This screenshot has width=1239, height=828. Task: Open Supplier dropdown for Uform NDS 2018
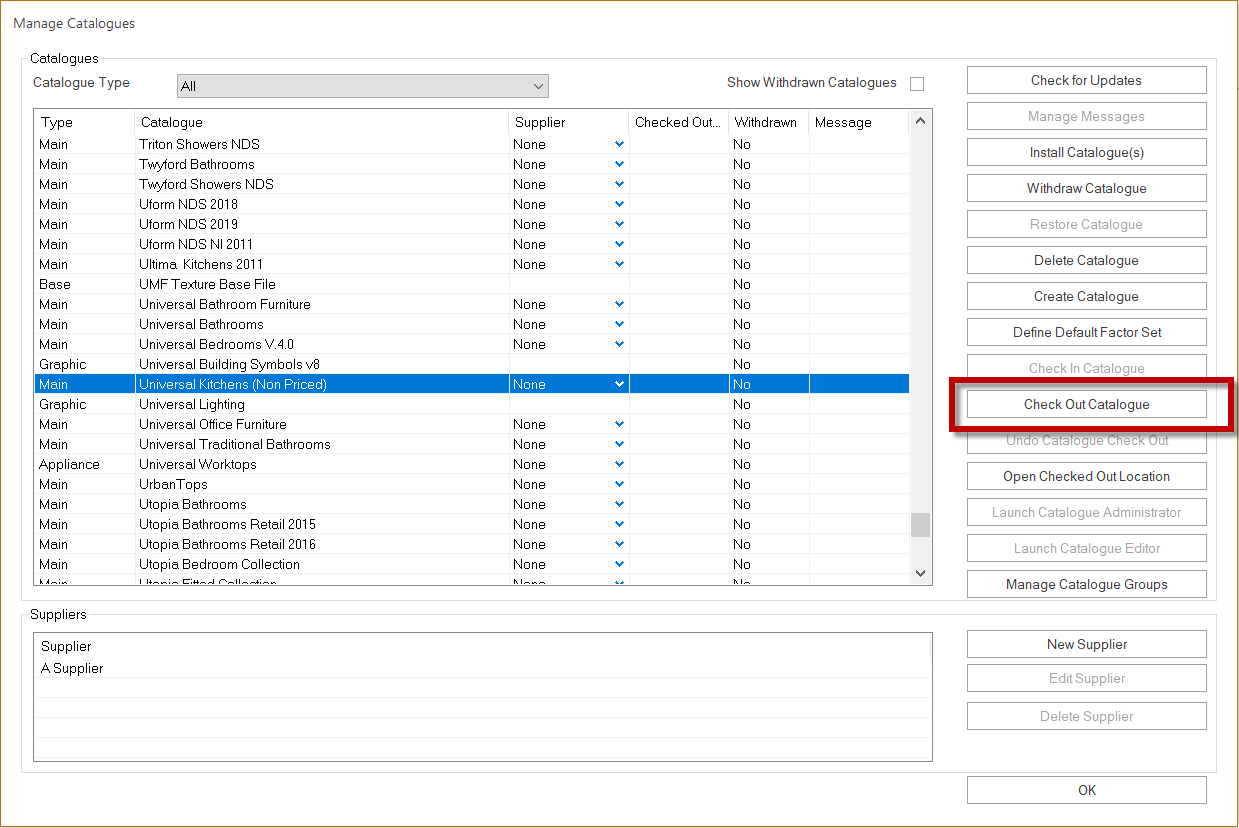(x=619, y=204)
